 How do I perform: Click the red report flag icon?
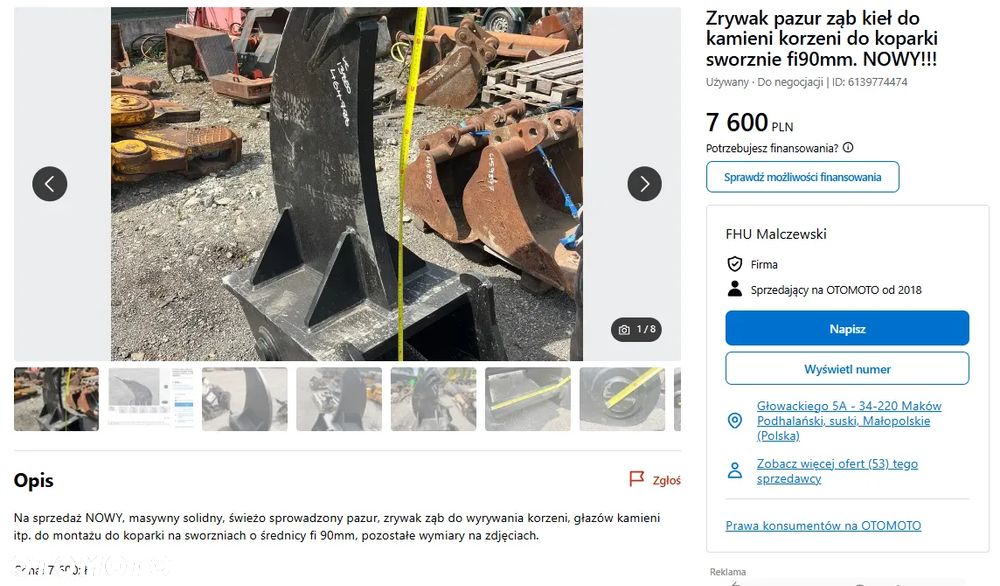click(x=636, y=479)
